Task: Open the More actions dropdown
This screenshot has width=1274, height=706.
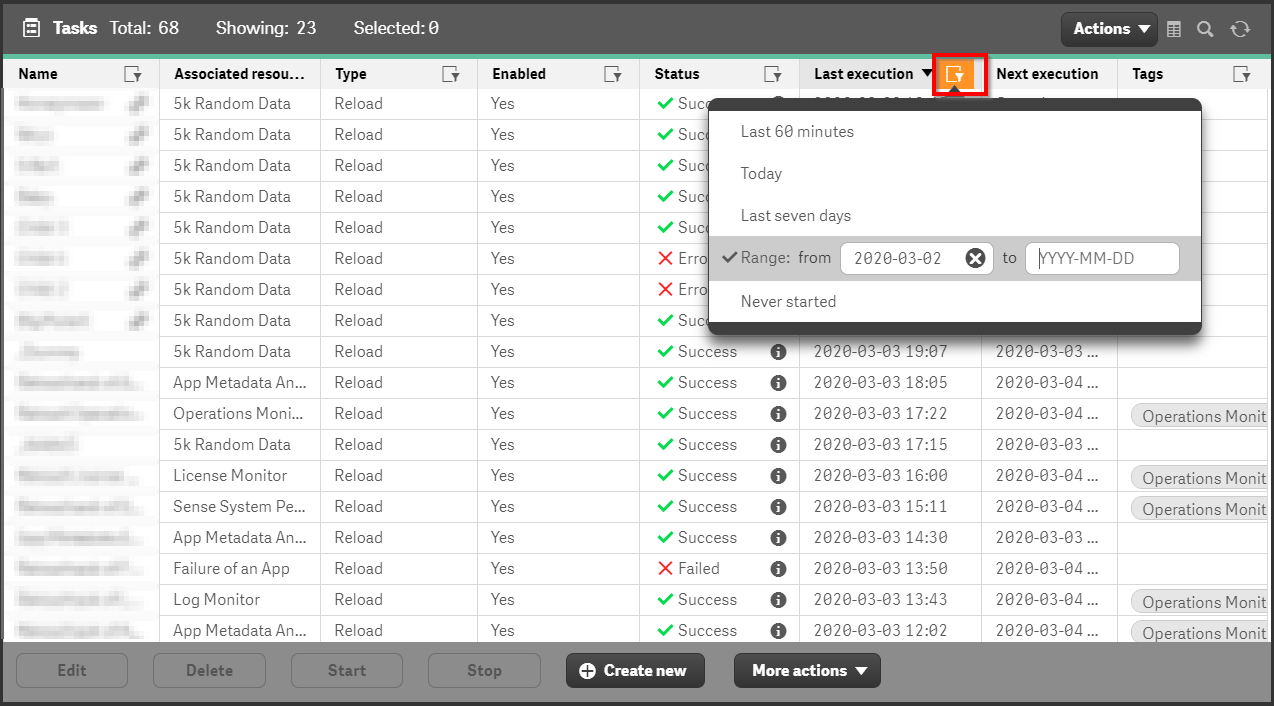Action: pos(807,670)
